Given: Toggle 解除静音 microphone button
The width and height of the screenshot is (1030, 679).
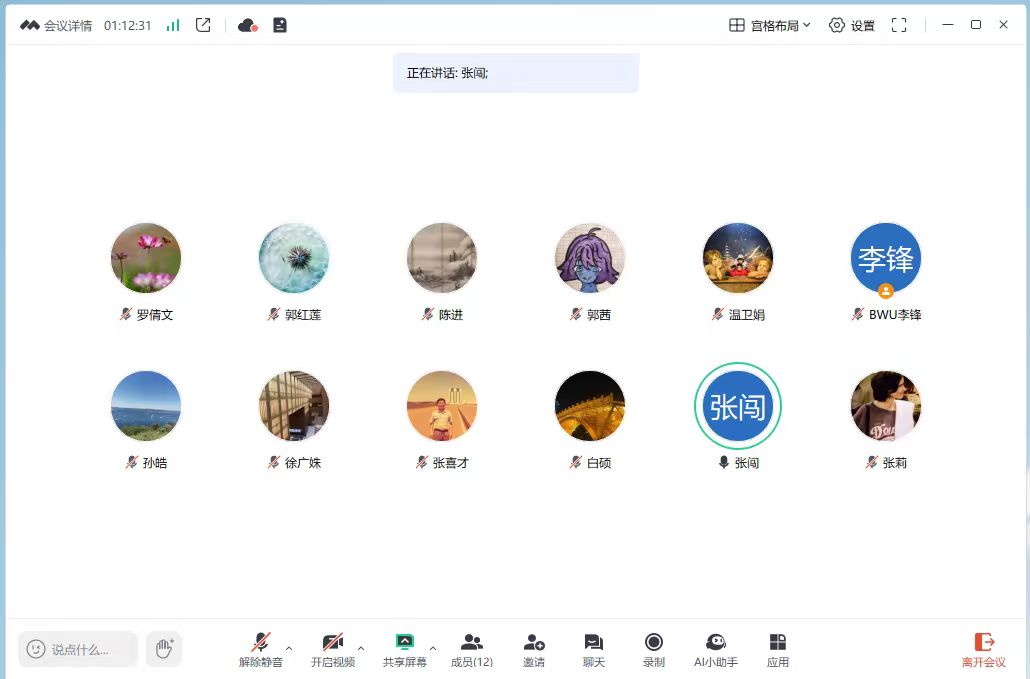Looking at the screenshot, I should click(261, 643).
